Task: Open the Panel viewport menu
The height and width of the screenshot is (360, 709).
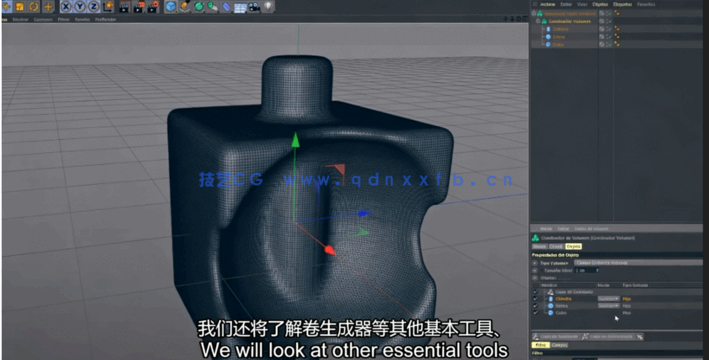Action: click(82, 19)
